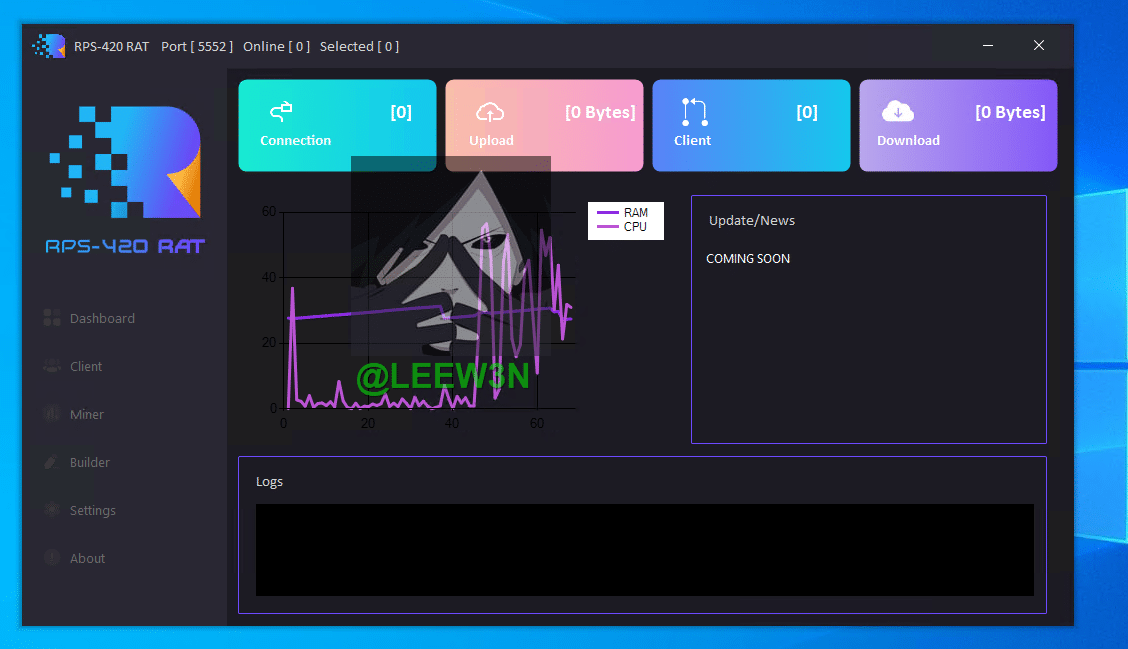Click the RAM legend color swatch
The height and width of the screenshot is (649, 1128).
(x=608, y=213)
